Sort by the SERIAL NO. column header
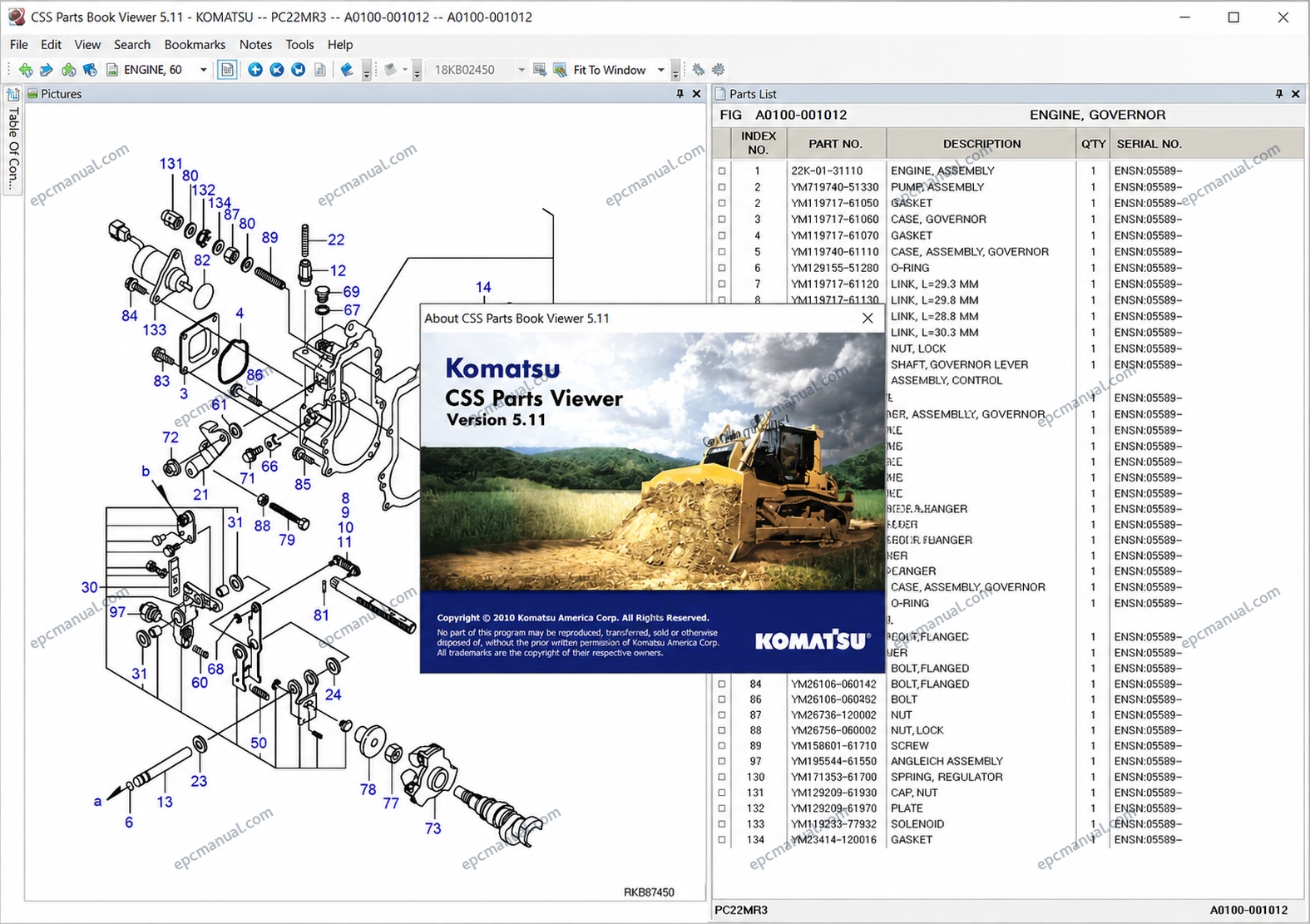 click(1149, 144)
